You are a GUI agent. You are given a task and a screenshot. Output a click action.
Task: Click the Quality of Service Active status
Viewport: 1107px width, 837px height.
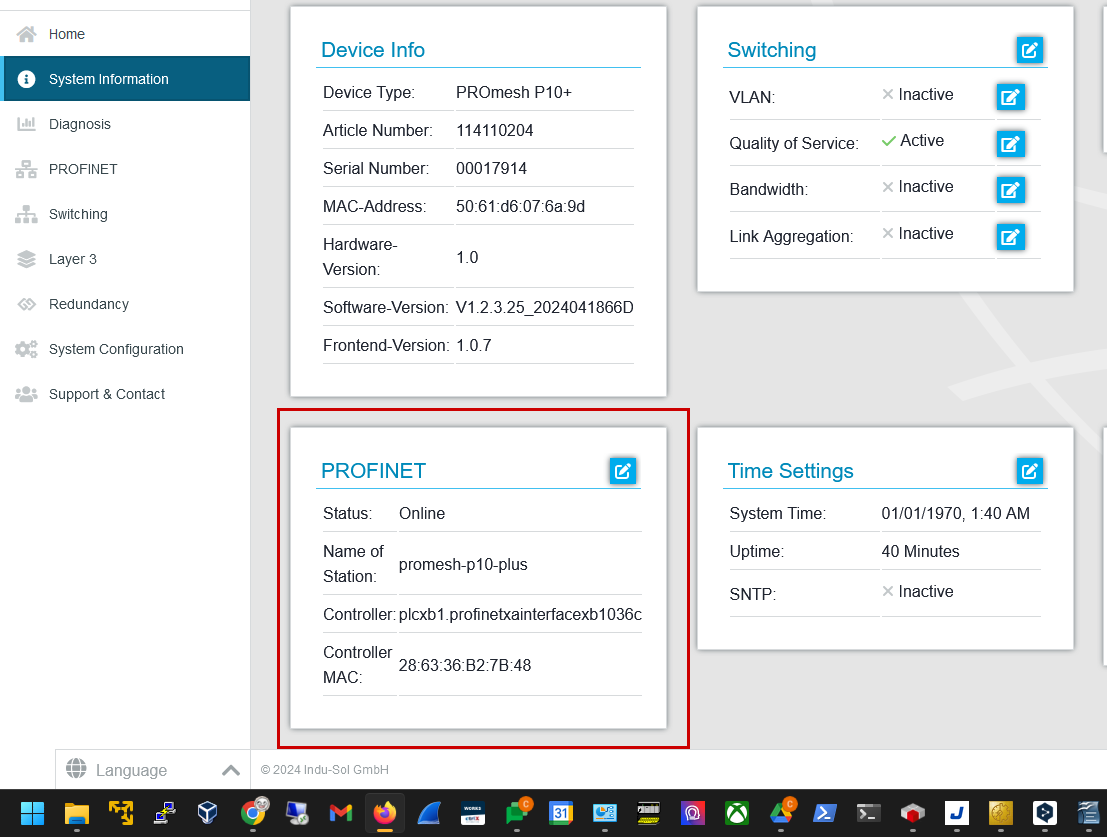913,140
